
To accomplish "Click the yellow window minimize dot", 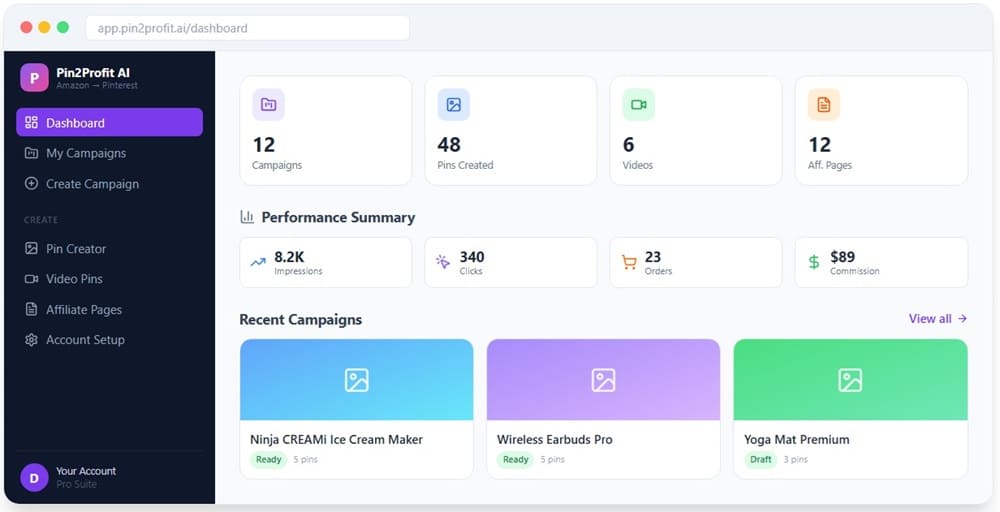I will pyautogui.click(x=44, y=27).
